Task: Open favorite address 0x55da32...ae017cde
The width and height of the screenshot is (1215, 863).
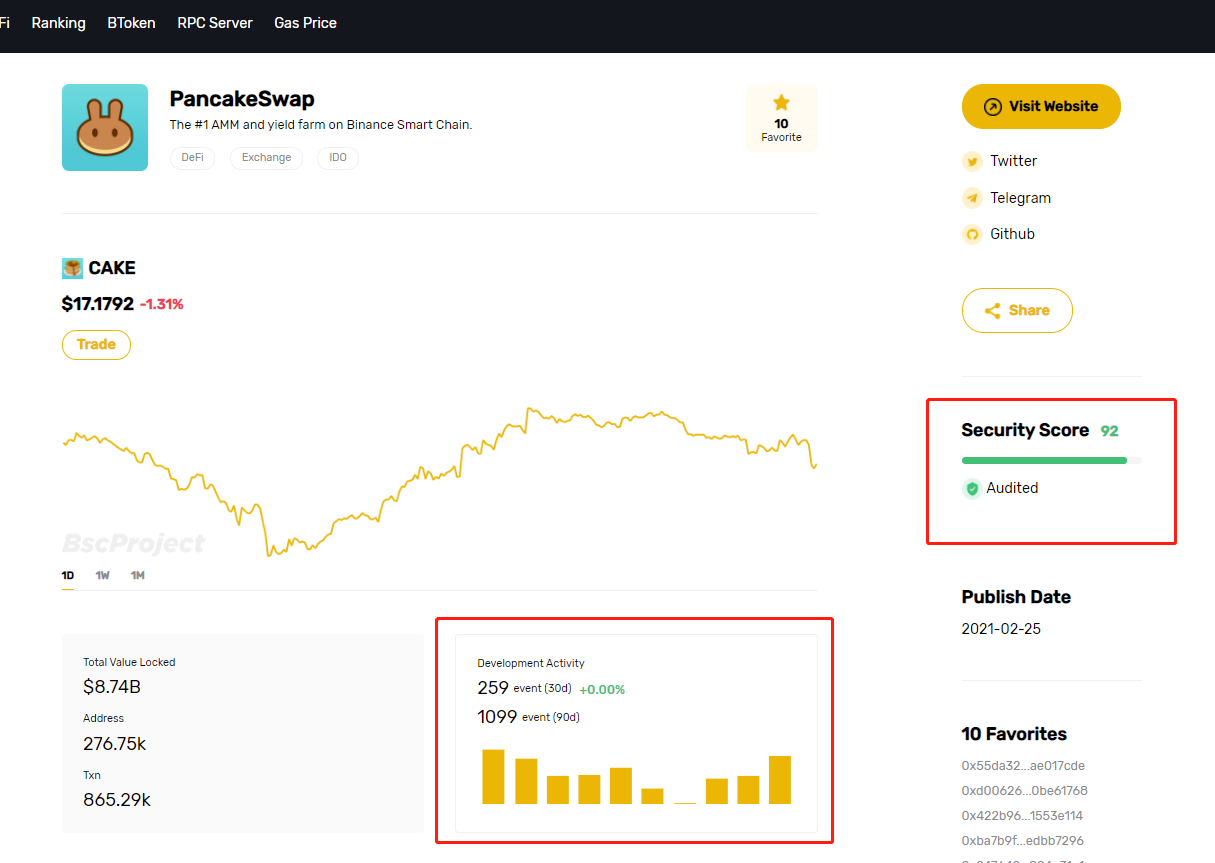Action: pyautogui.click(x=1023, y=766)
